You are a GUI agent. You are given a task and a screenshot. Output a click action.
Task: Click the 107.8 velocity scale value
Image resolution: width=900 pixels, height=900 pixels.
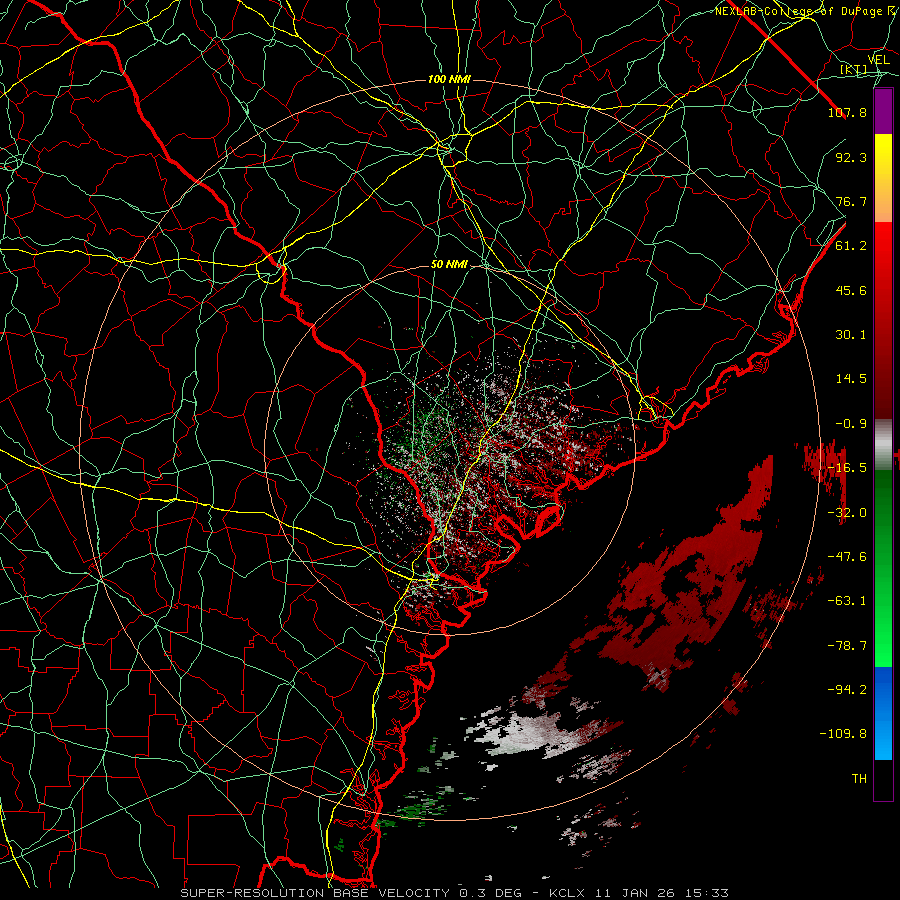[x=847, y=112]
